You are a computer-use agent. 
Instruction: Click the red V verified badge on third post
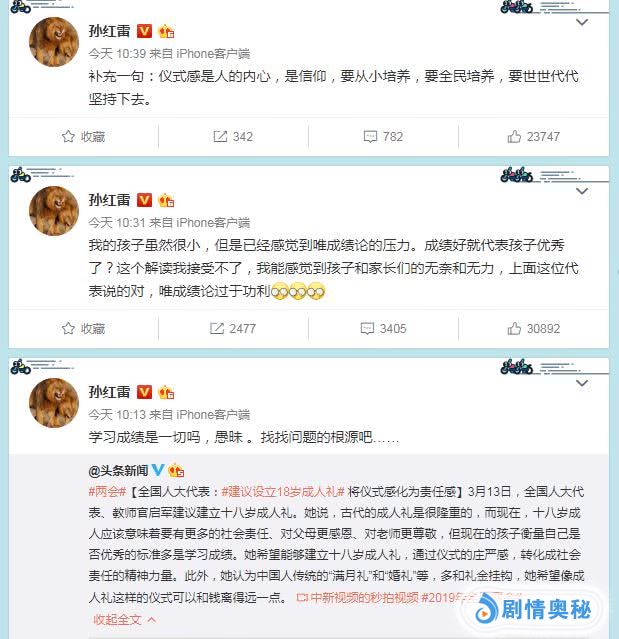tap(144, 392)
